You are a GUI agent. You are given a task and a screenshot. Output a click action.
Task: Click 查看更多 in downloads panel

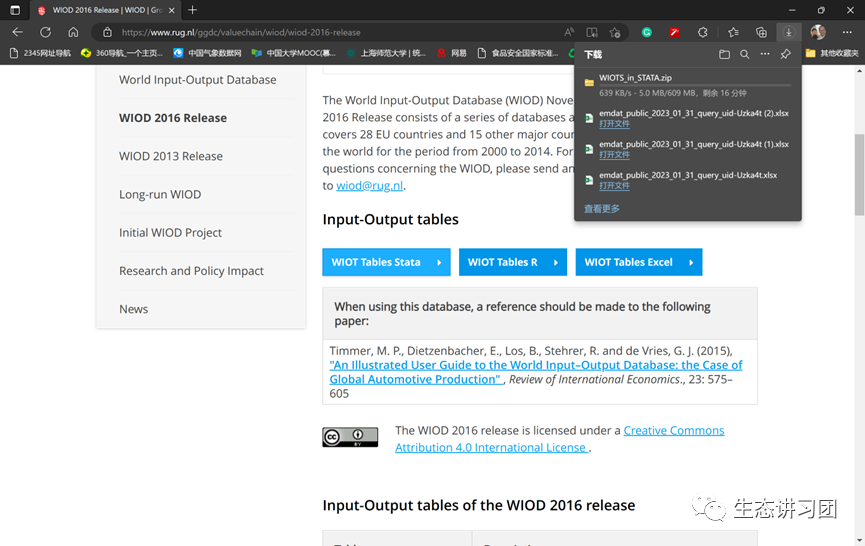[x=601, y=208]
